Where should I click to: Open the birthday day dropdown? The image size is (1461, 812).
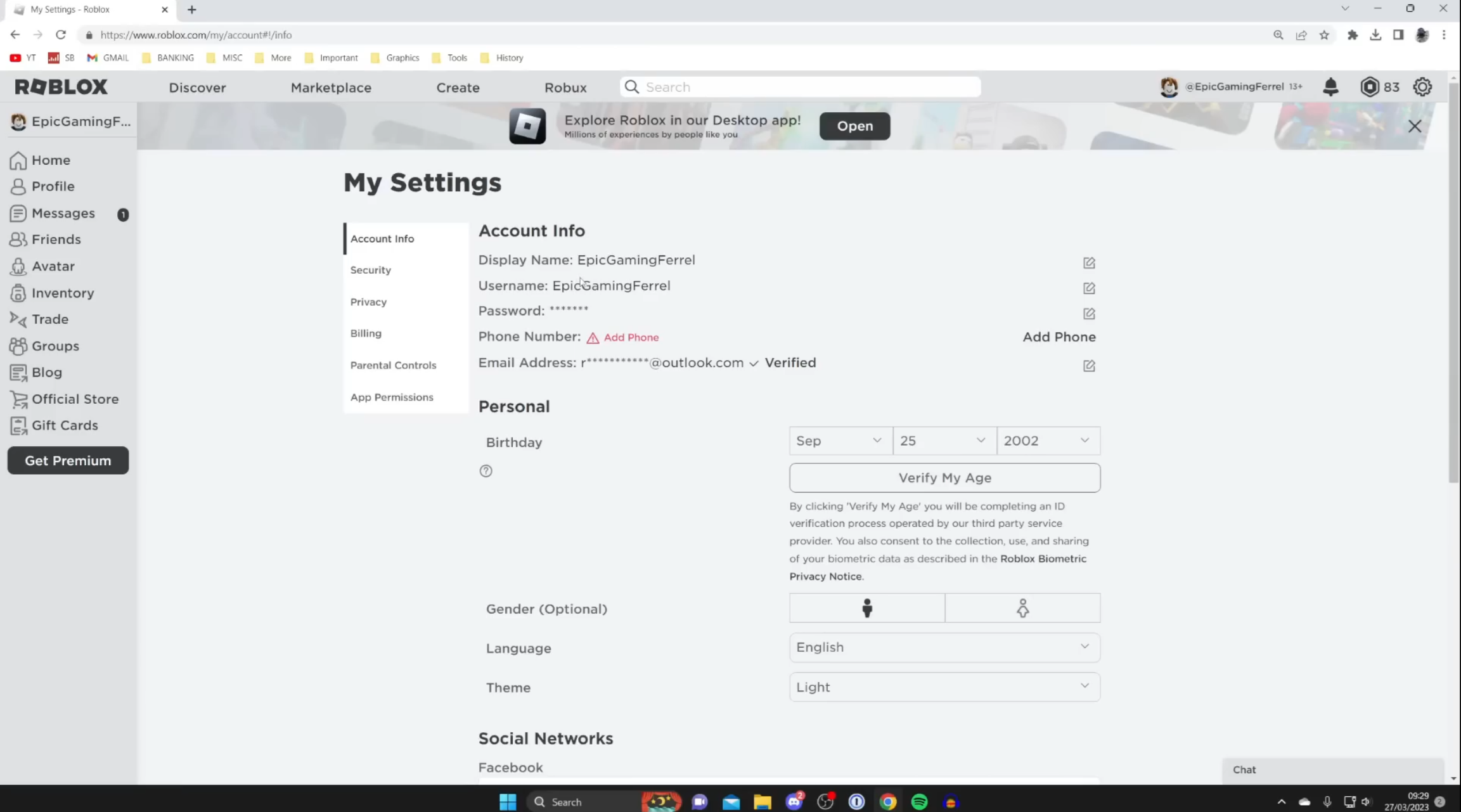click(945, 441)
